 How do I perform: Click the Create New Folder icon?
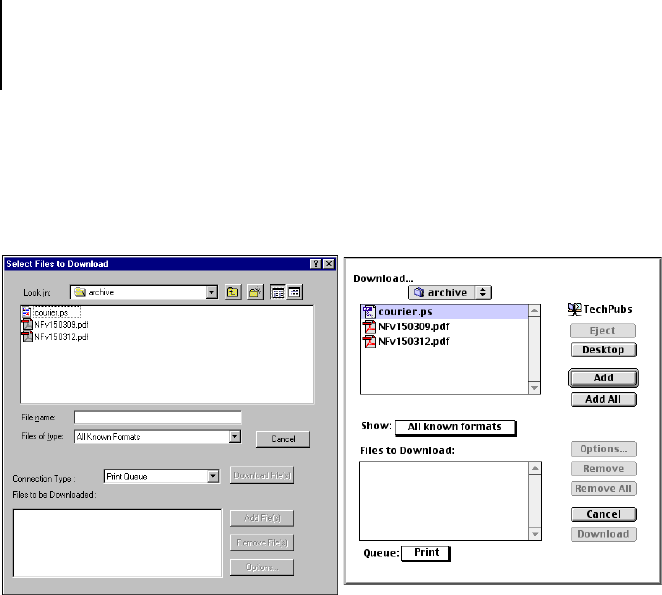point(256,293)
